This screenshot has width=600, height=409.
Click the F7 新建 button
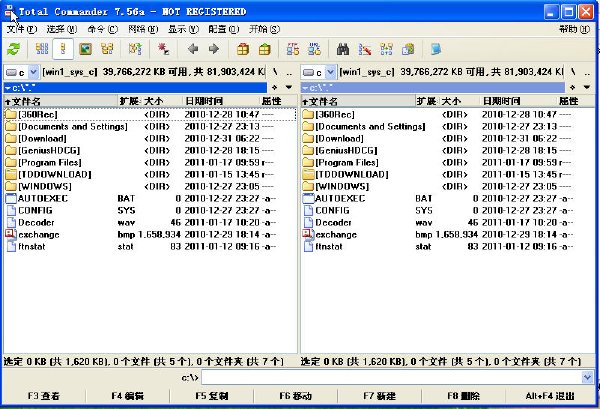pyautogui.click(x=380, y=396)
